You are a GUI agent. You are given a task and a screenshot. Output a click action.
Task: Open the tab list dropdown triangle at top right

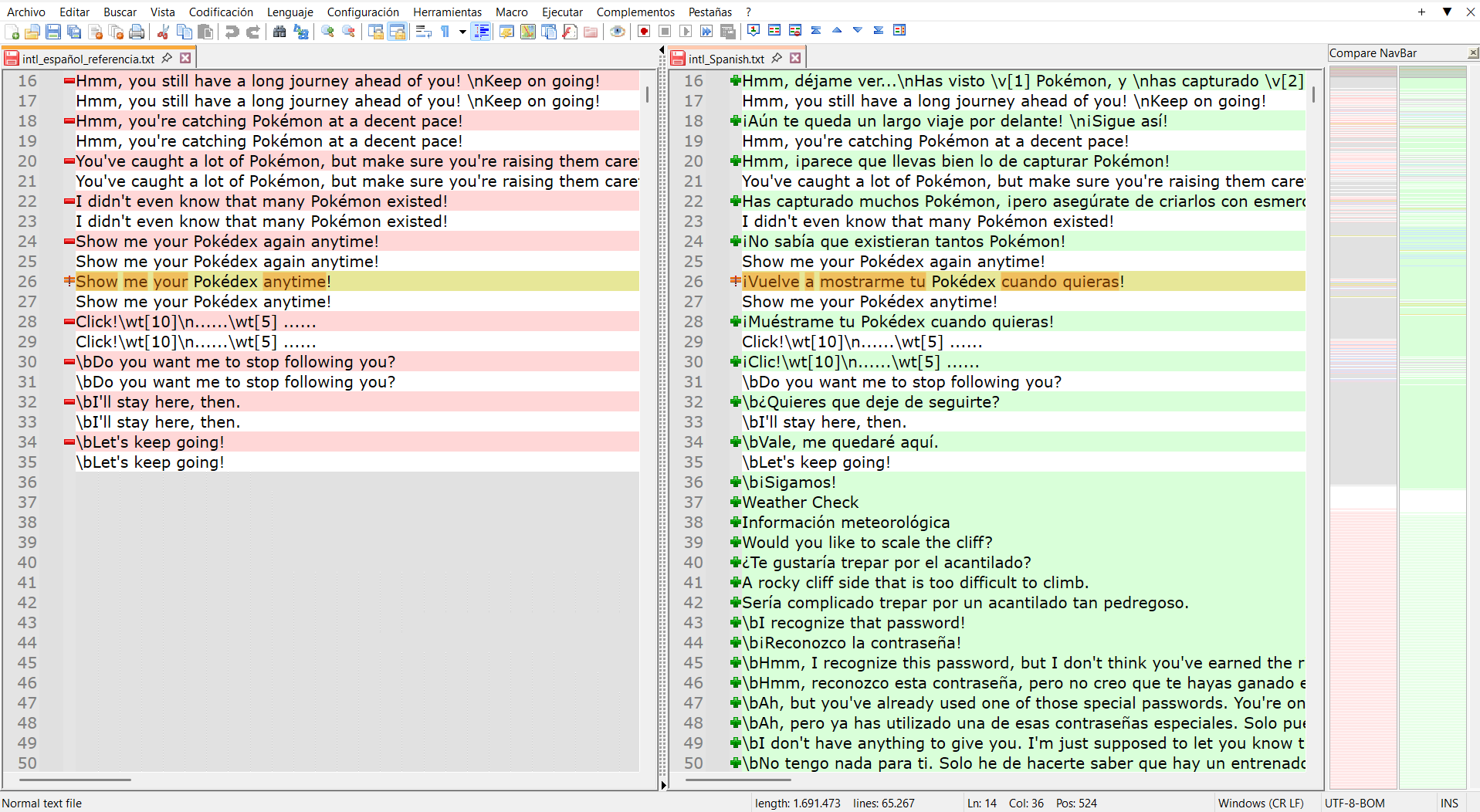coord(1447,12)
